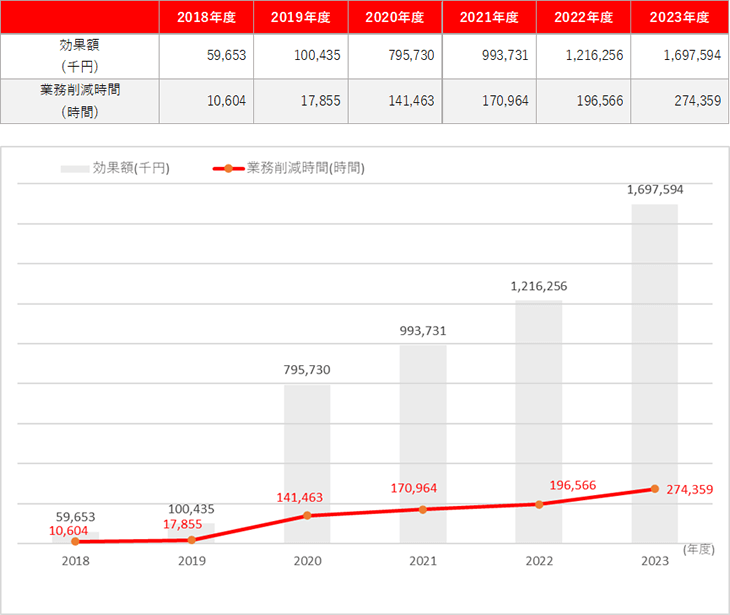The image size is (730, 615).
Task: Click the 効果額(千円) row label in table
Action: (x=79, y=56)
